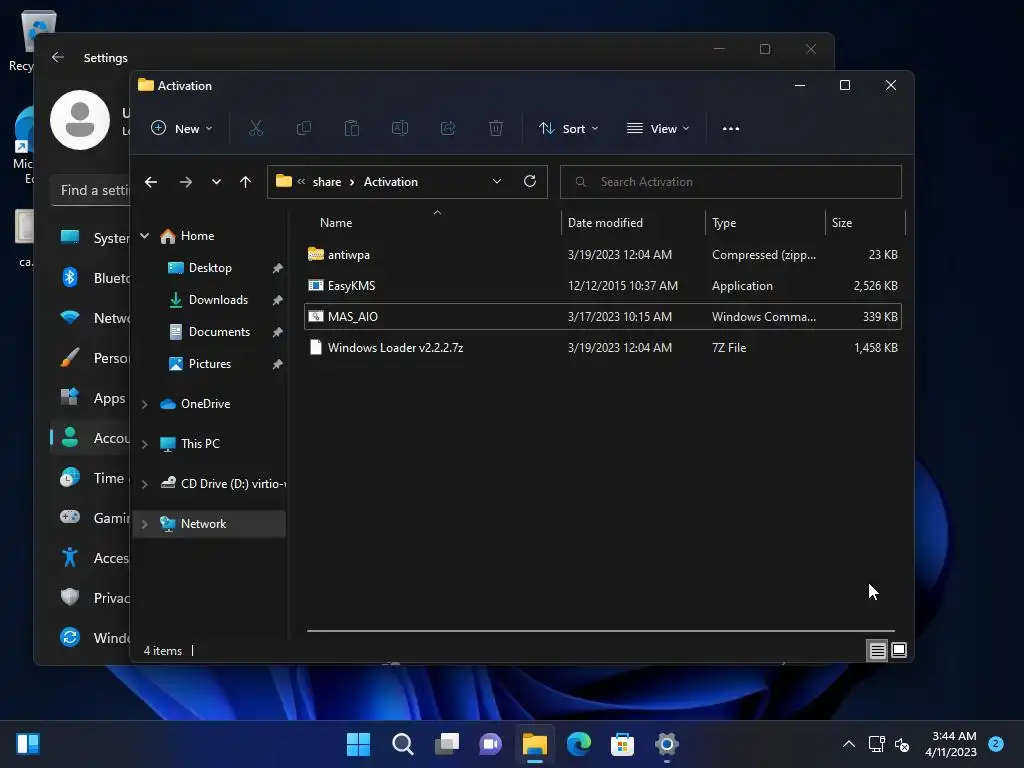The height and width of the screenshot is (768, 1024).
Task: Click the forward arrow in Explorer
Action: click(185, 182)
